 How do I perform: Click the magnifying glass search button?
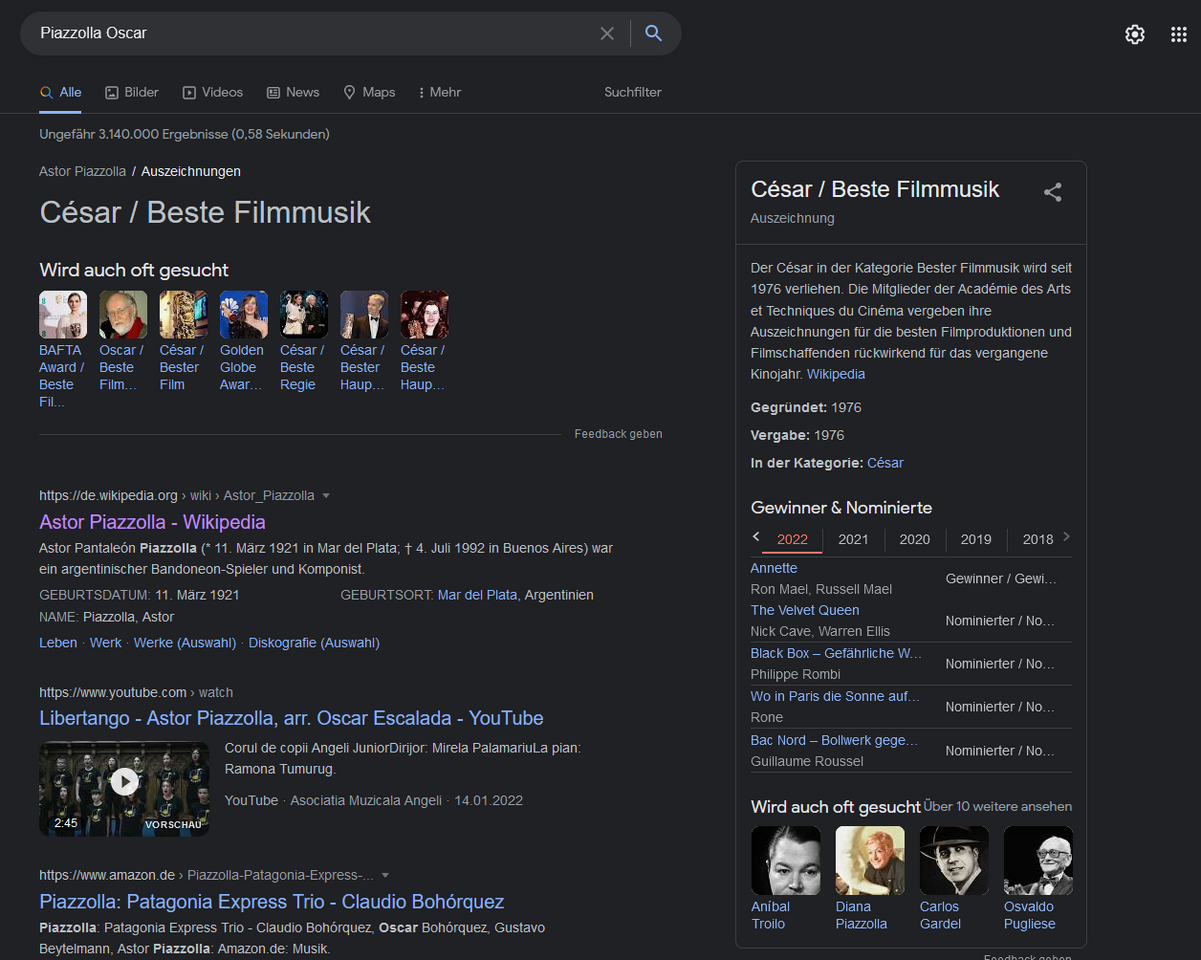click(653, 33)
